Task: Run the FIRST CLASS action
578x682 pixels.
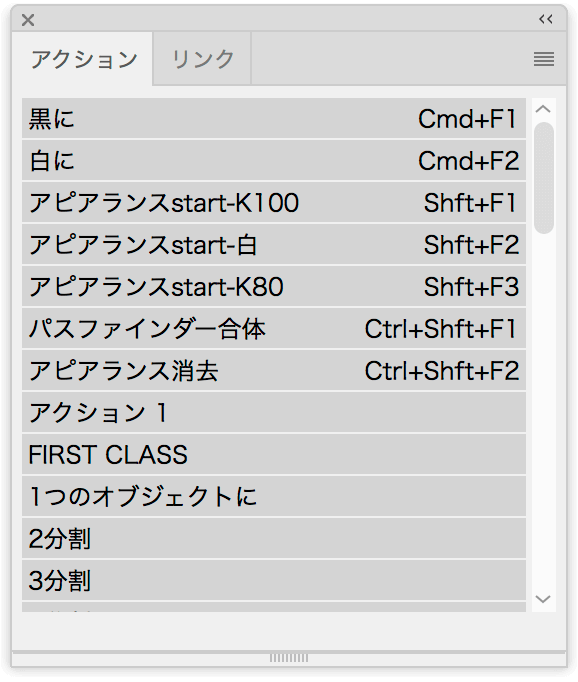Action: [x=274, y=454]
